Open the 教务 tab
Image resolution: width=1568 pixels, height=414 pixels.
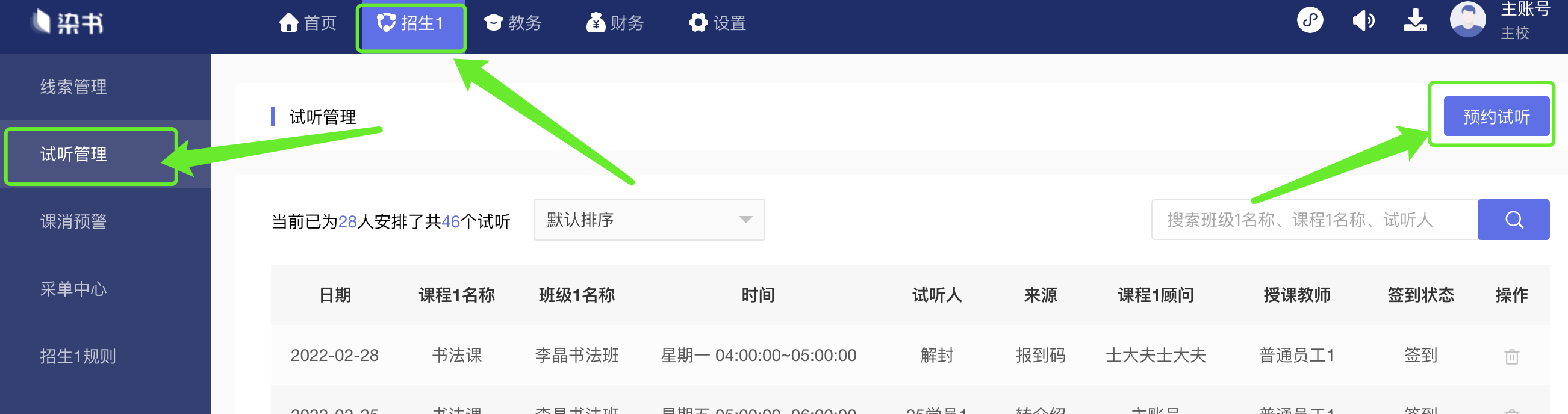click(x=512, y=23)
